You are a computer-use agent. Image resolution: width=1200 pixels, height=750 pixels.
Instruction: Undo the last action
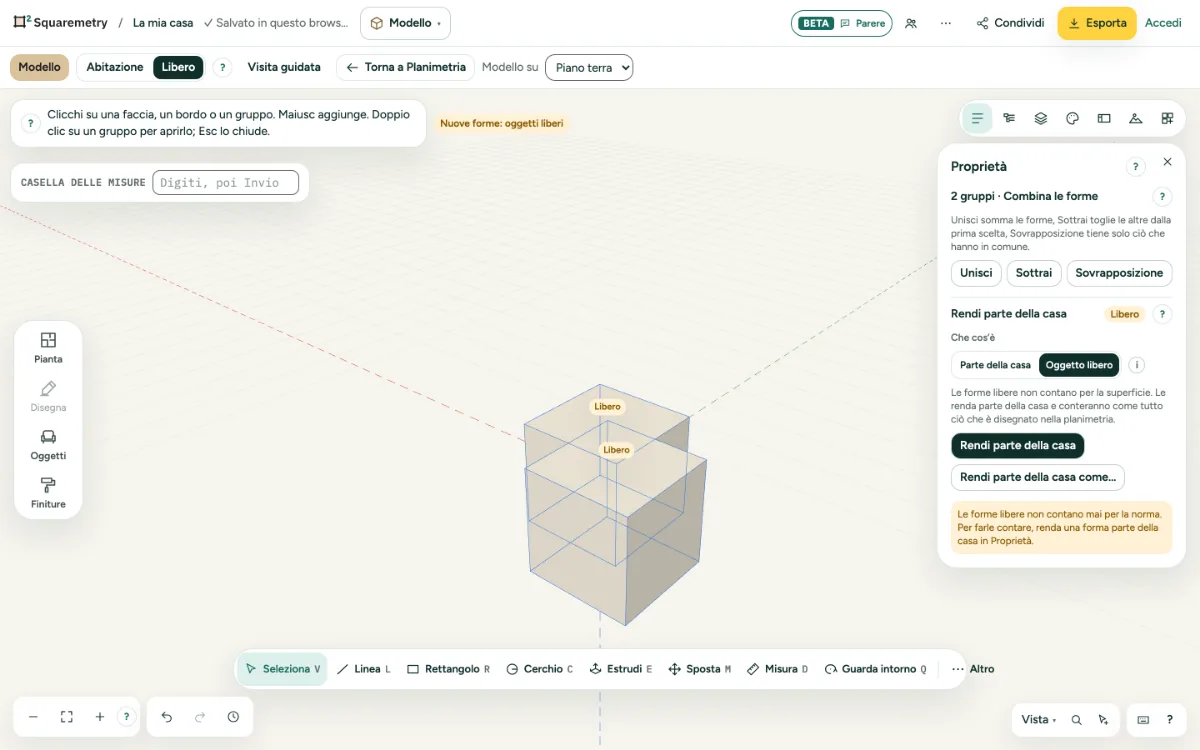pyautogui.click(x=167, y=717)
